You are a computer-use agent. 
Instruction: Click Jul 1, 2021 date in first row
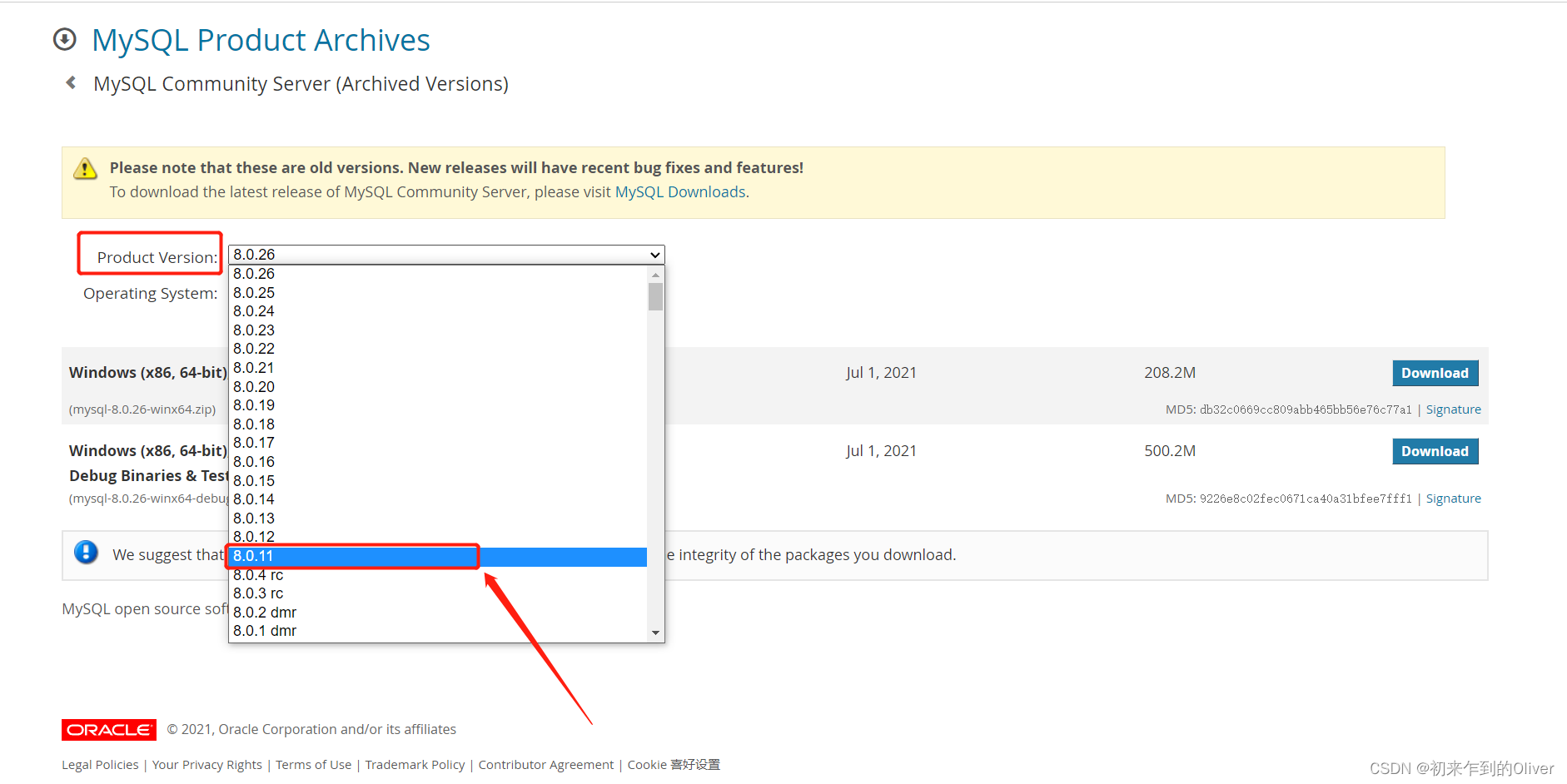(x=881, y=373)
